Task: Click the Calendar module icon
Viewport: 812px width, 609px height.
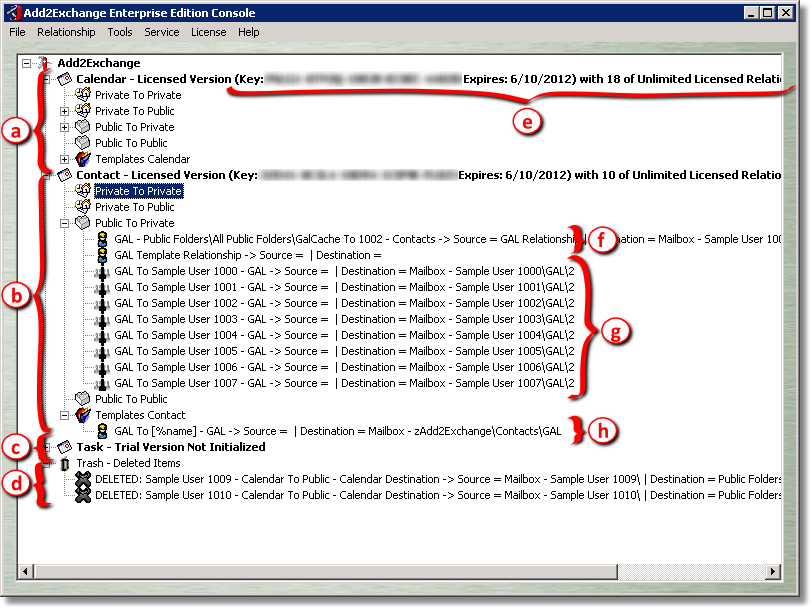Action: tap(64, 79)
